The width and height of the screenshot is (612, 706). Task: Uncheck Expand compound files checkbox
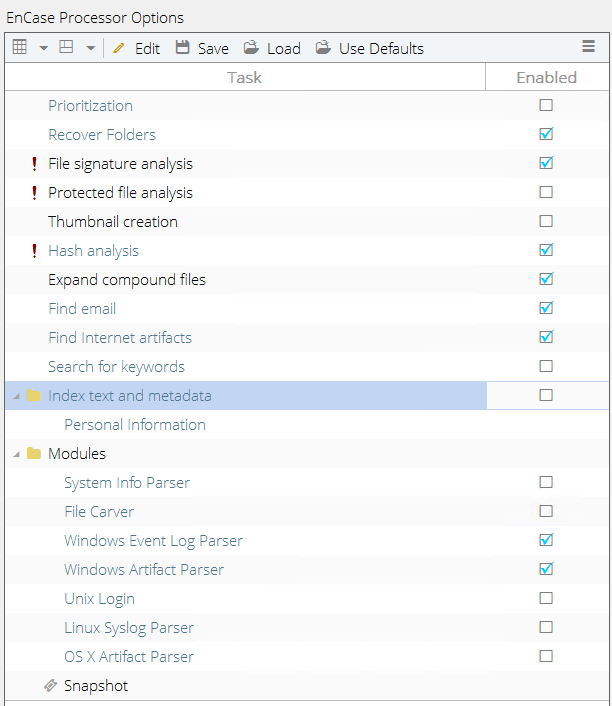click(x=546, y=279)
